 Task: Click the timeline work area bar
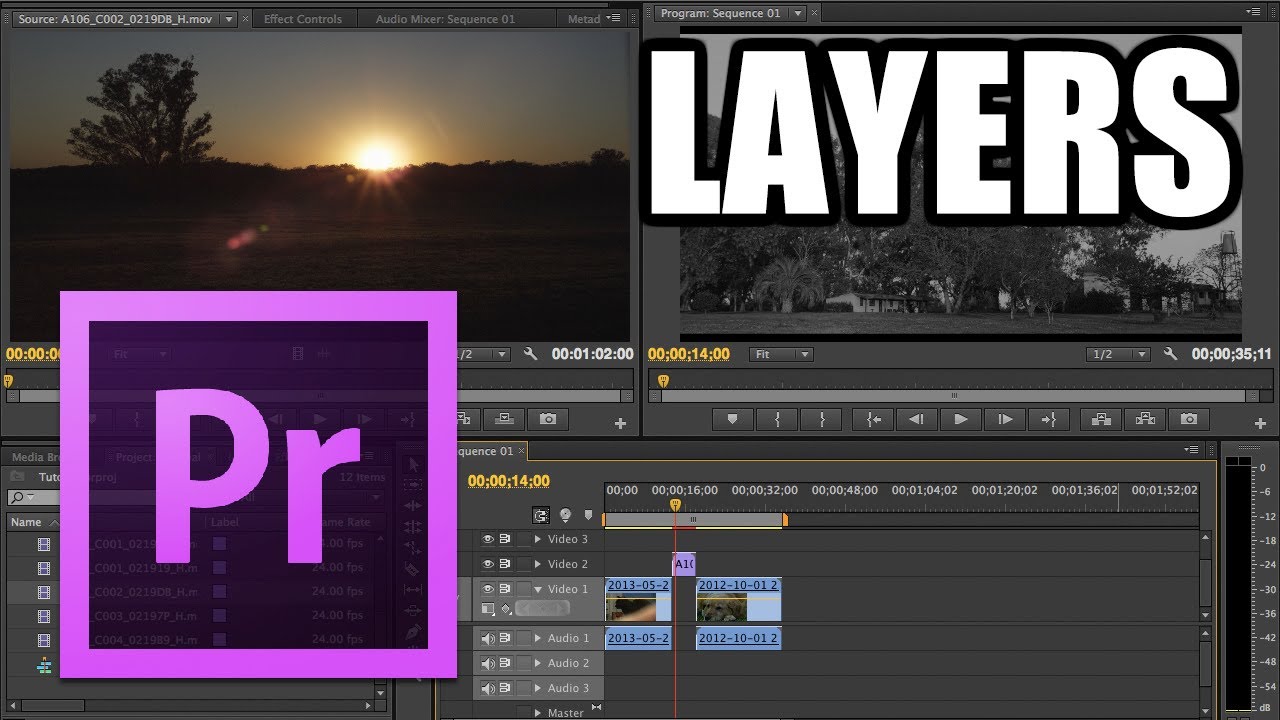pyautogui.click(x=694, y=520)
